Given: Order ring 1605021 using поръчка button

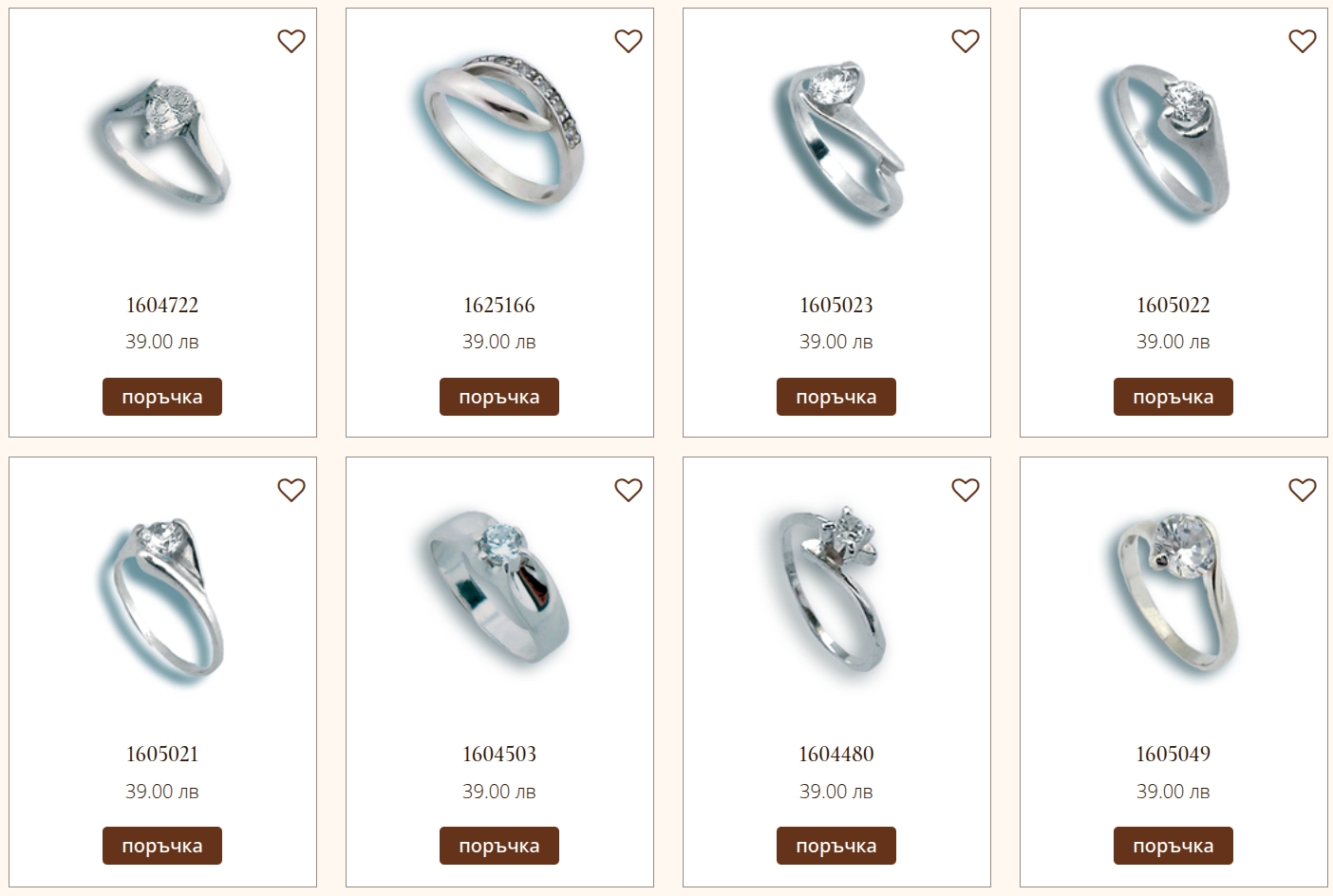Looking at the screenshot, I should [162, 846].
